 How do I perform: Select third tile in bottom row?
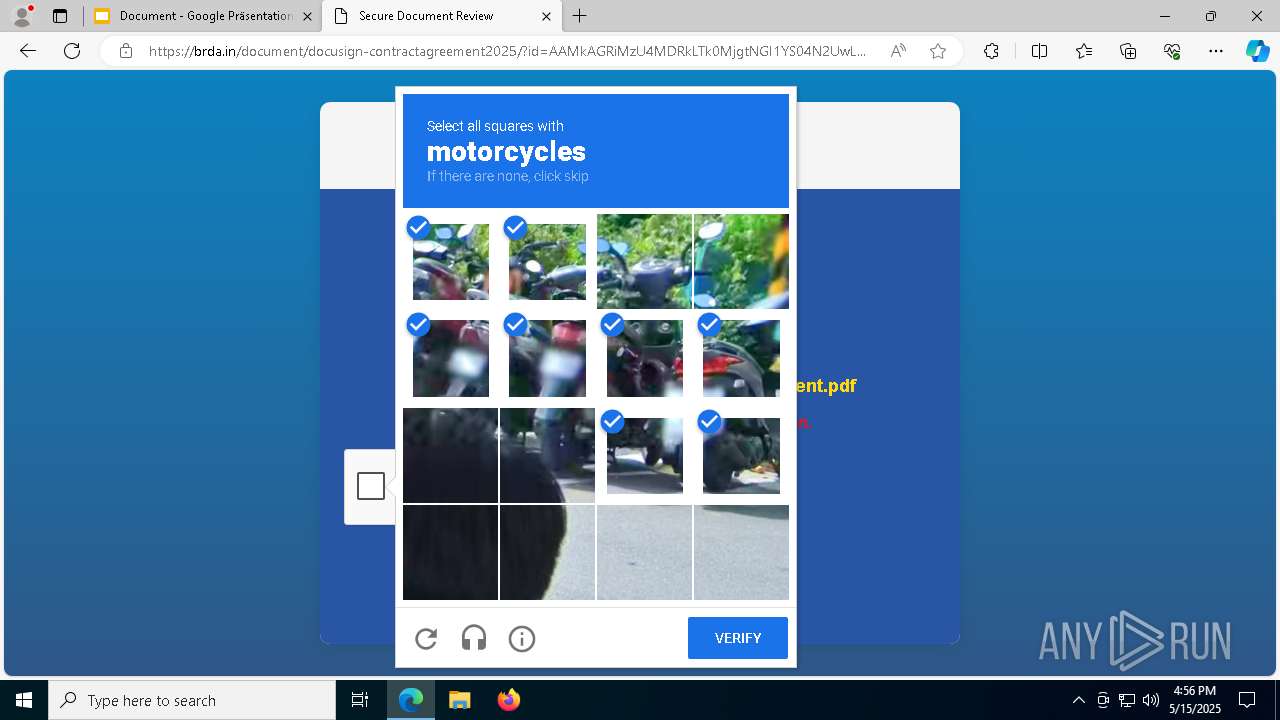(644, 552)
